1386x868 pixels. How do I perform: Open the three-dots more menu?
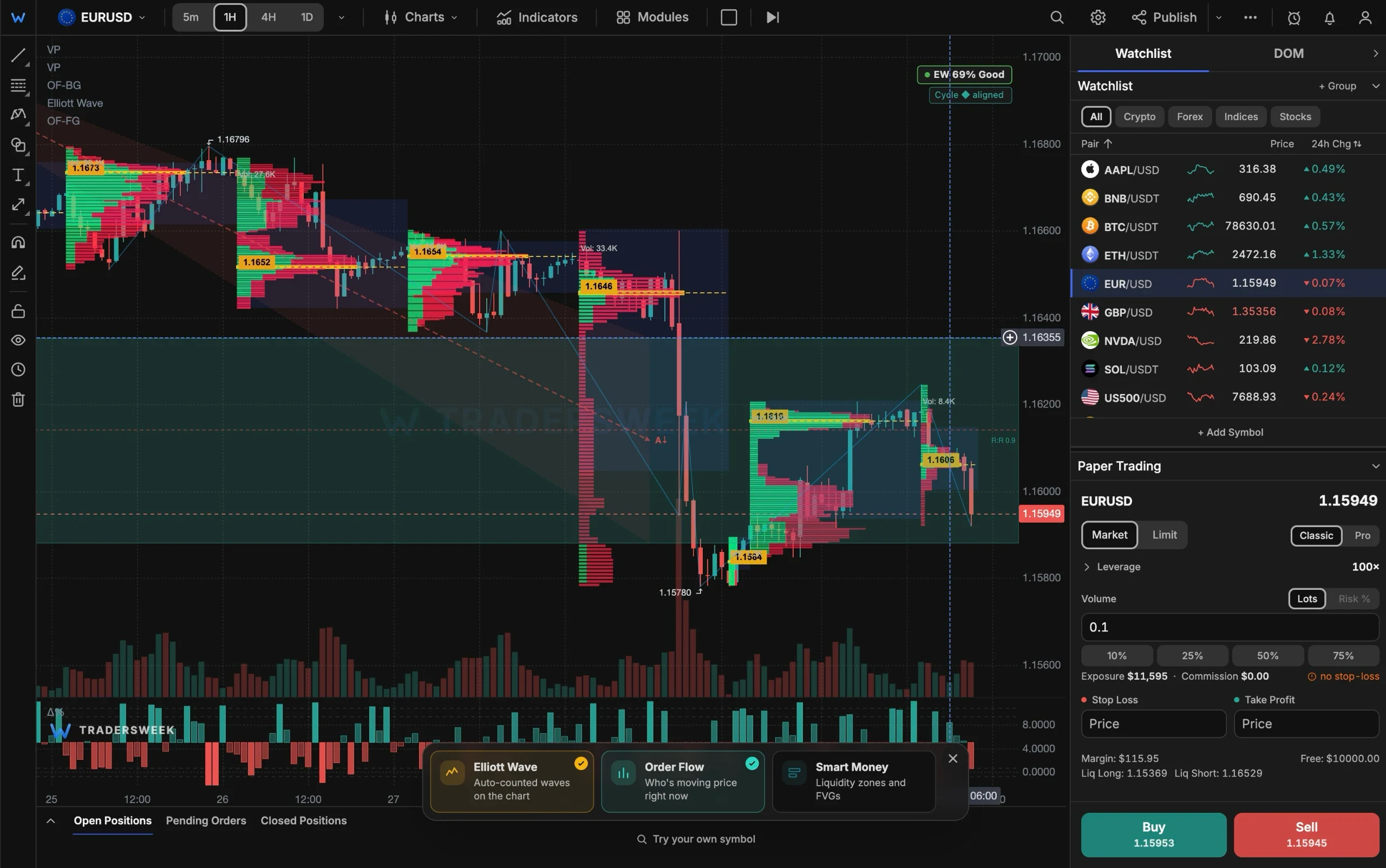[x=1250, y=17]
